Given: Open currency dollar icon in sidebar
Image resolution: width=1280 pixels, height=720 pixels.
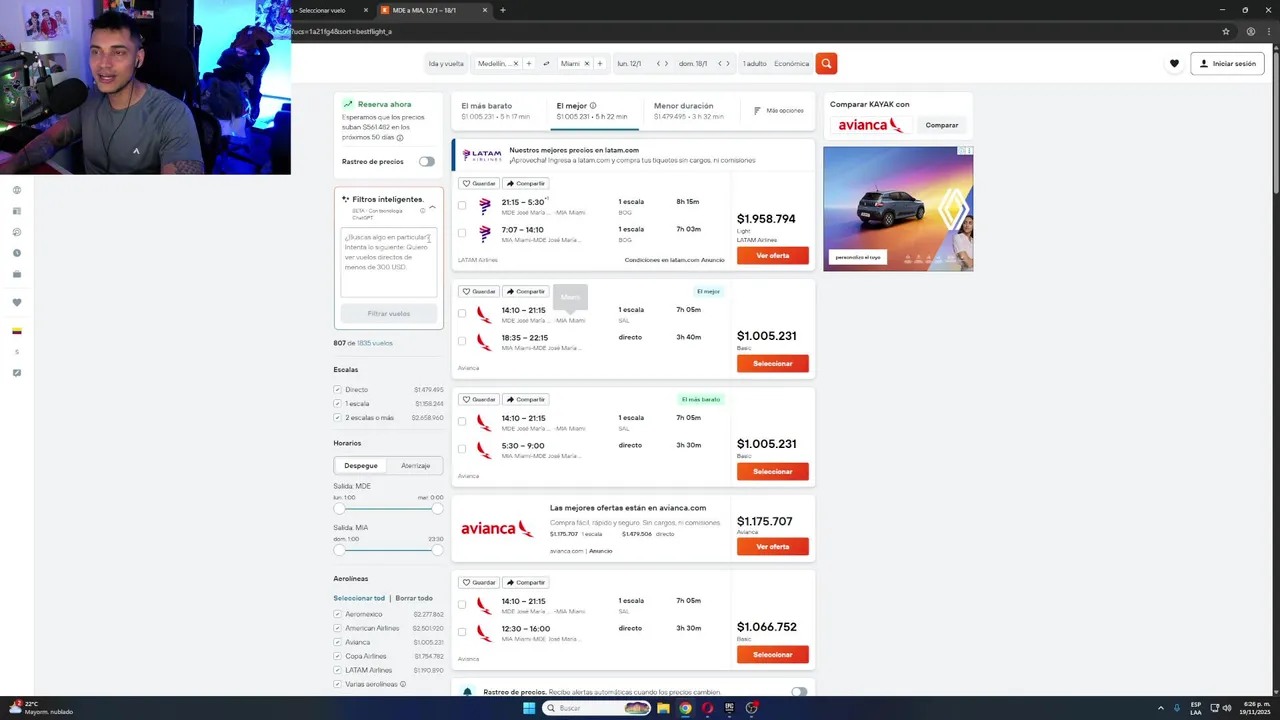Looking at the screenshot, I should tap(17, 352).
